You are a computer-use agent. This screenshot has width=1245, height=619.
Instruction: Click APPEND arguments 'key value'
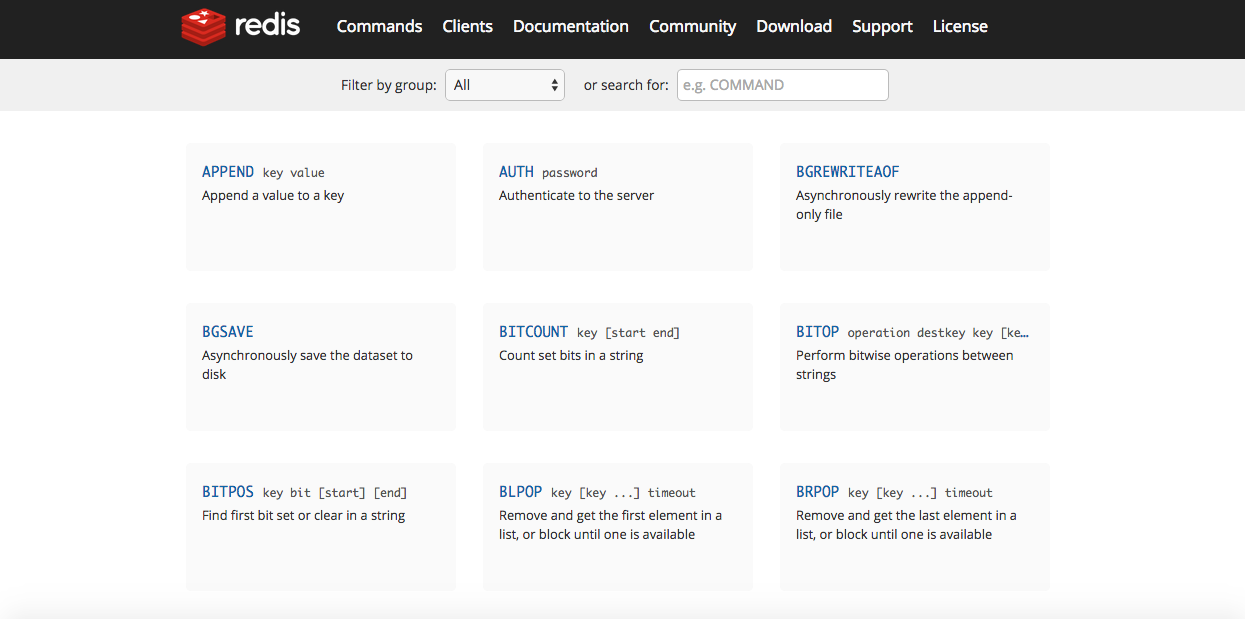(294, 173)
